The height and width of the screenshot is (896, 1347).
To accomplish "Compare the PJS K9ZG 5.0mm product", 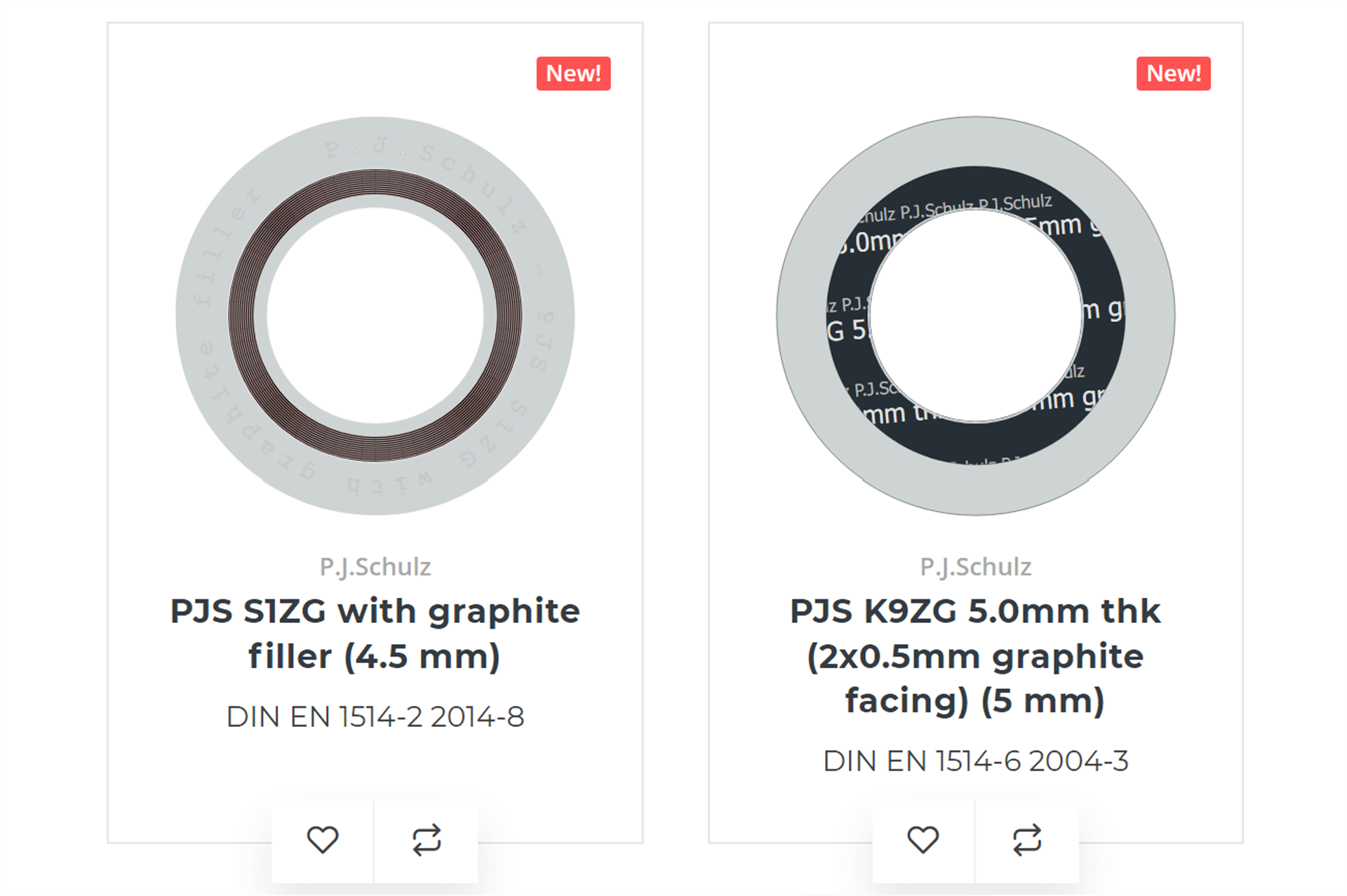I will (1027, 840).
